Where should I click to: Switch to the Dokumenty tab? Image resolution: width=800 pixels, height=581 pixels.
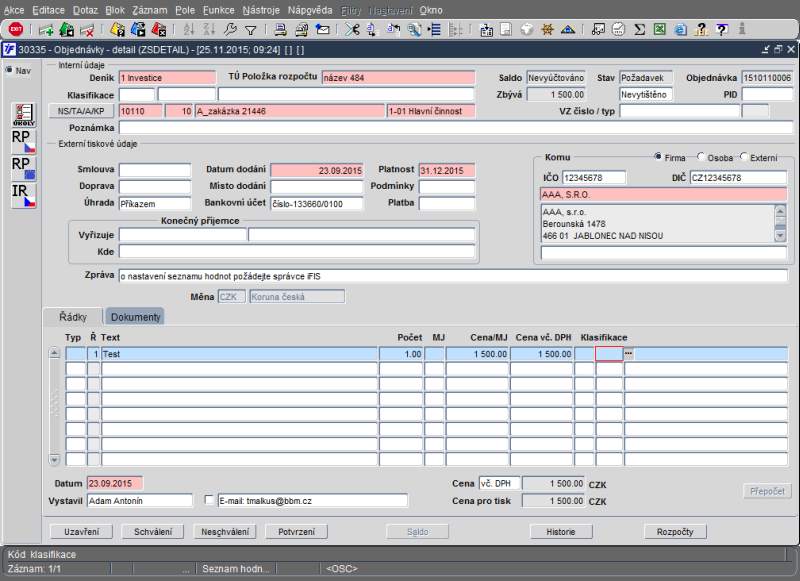[x=135, y=317]
